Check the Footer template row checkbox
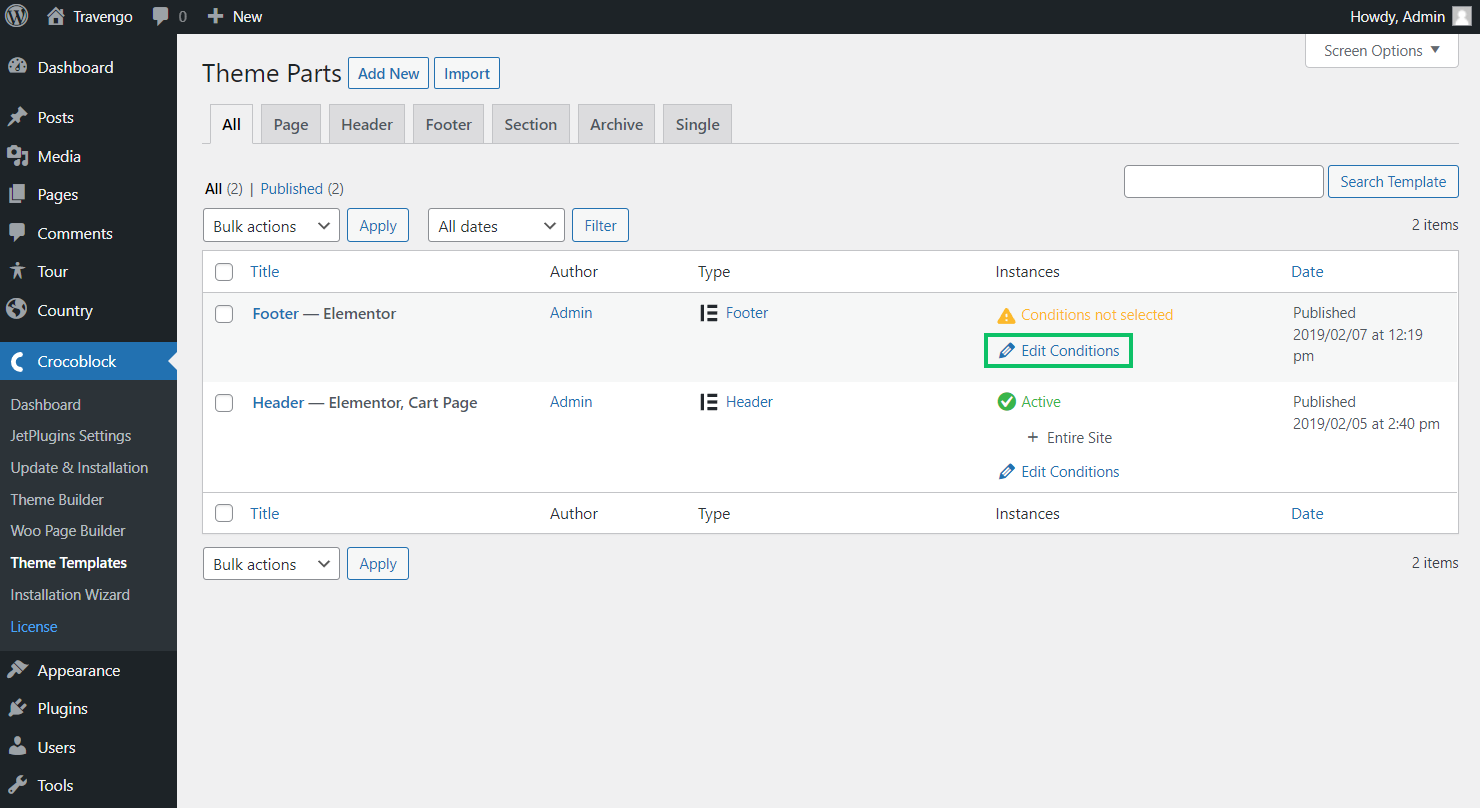The image size is (1480, 808). (224, 314)
